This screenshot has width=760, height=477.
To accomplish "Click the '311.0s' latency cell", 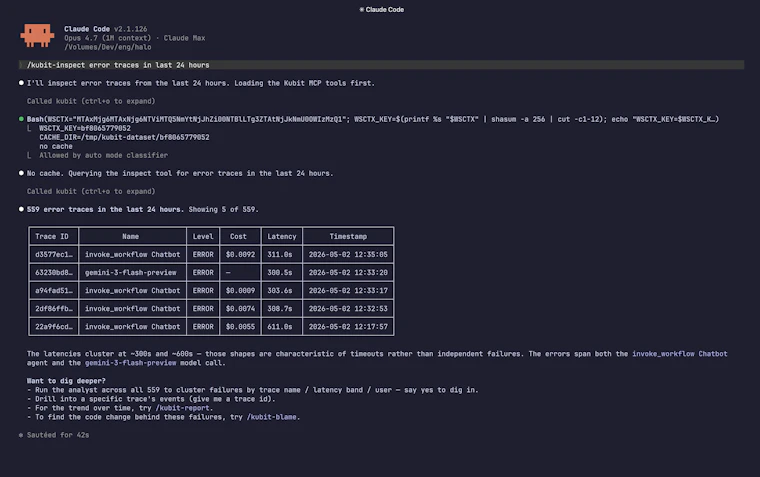I will pyautogui.click(x=280, y=254).
